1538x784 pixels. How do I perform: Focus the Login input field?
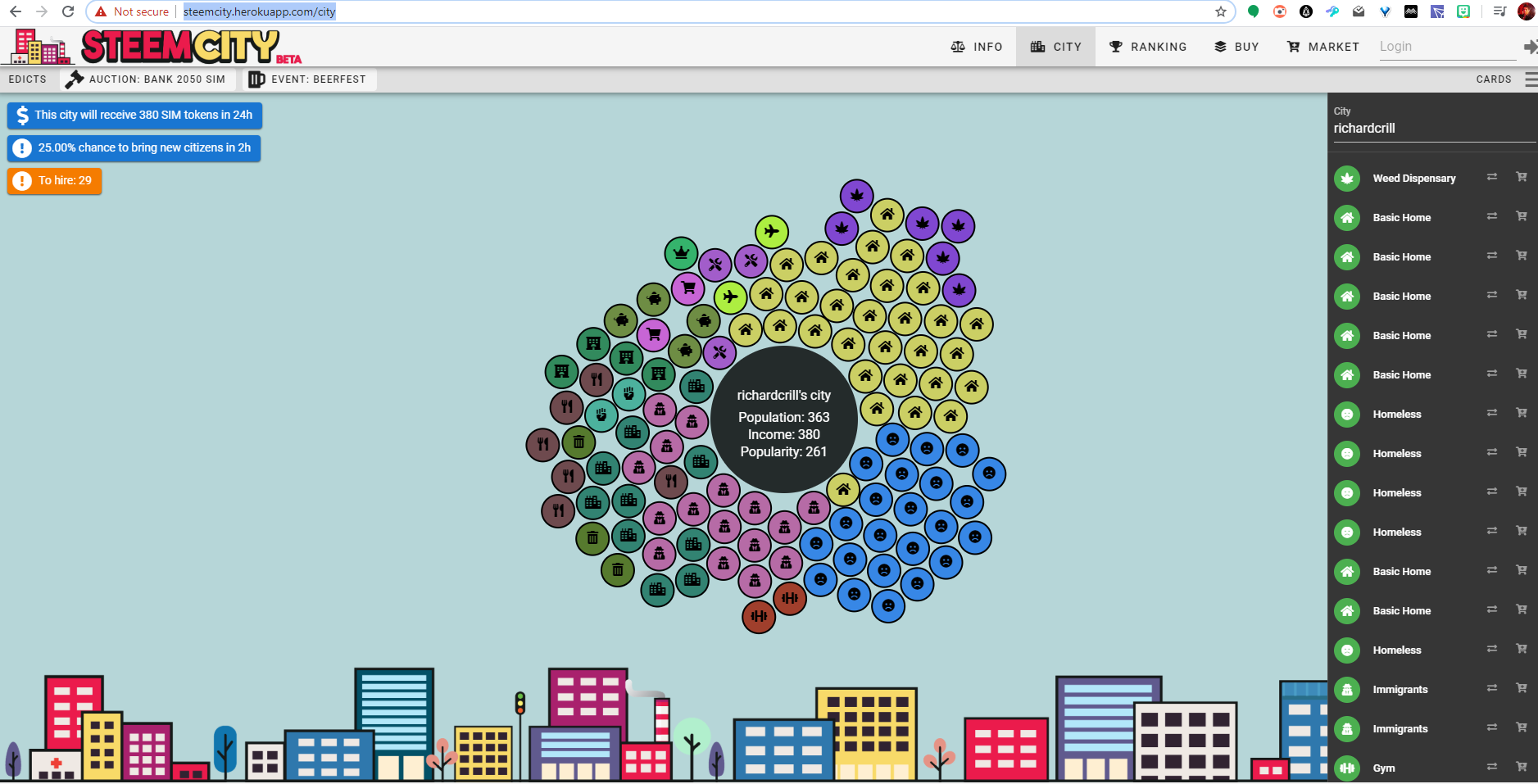1446,47
